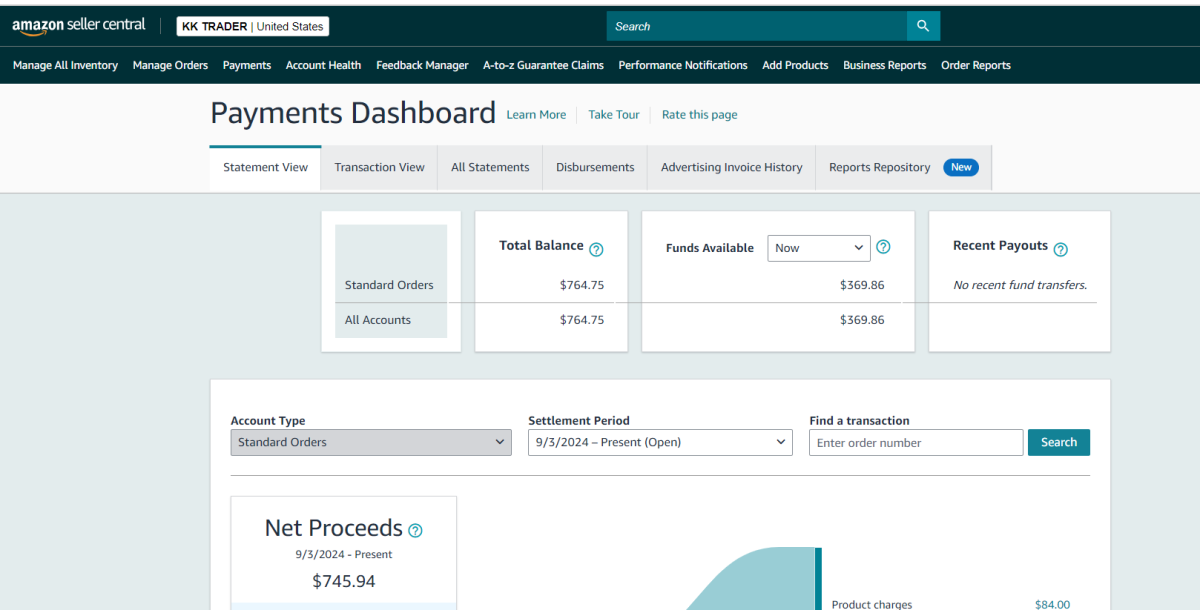Switch to the Transaction View tab
Screen dimensions: 1200x610
coord(379,167)
